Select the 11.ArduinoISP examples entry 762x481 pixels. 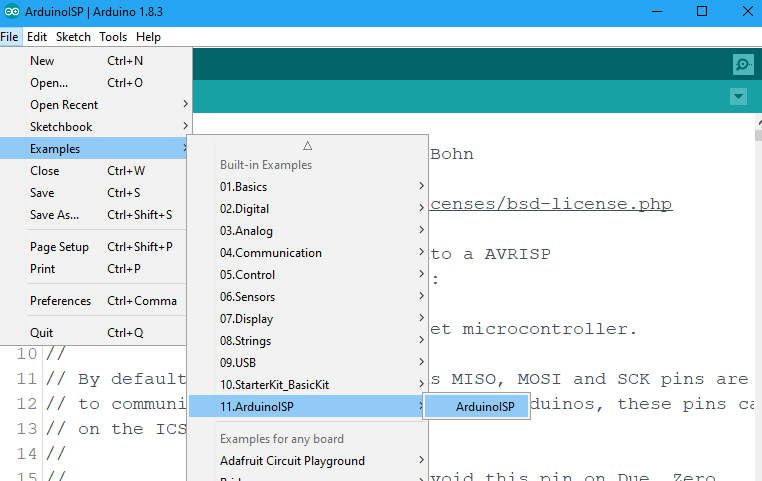click(308, 407)
